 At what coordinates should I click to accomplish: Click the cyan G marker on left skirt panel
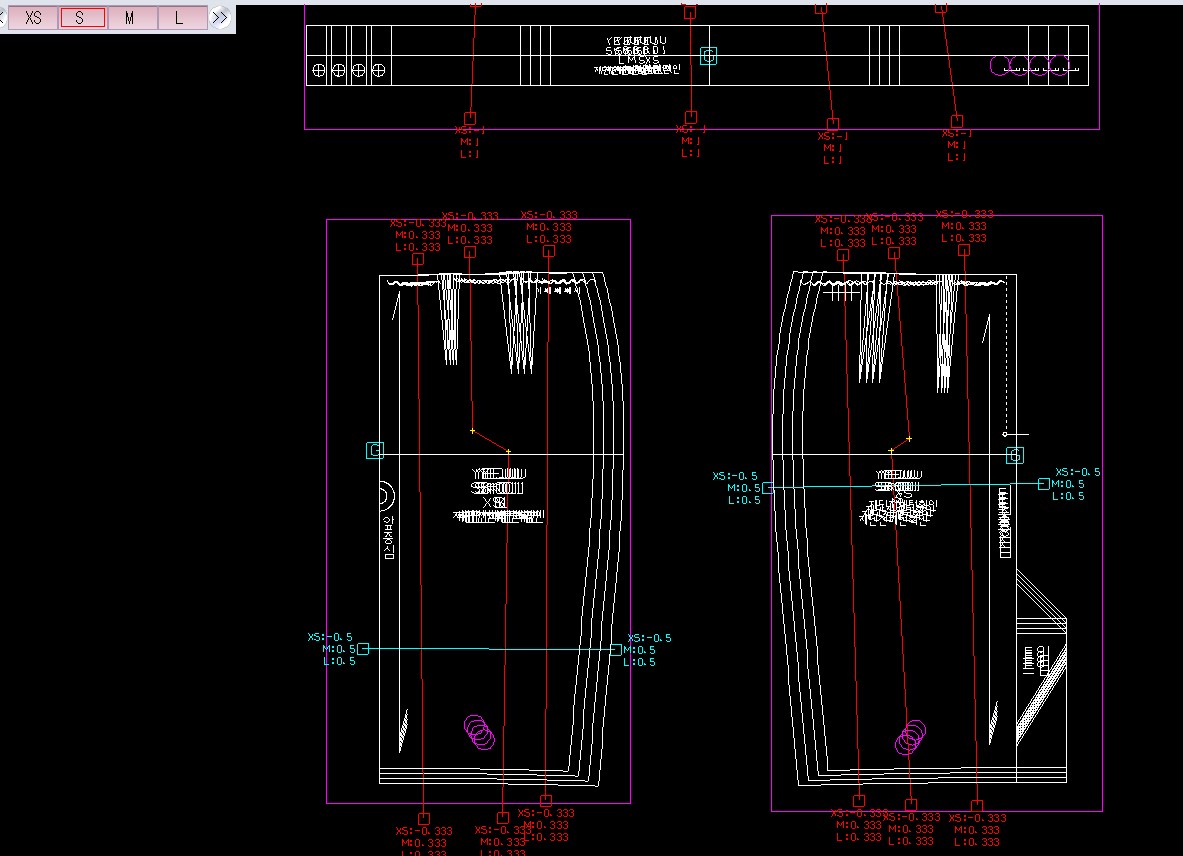tap(375, 451)
